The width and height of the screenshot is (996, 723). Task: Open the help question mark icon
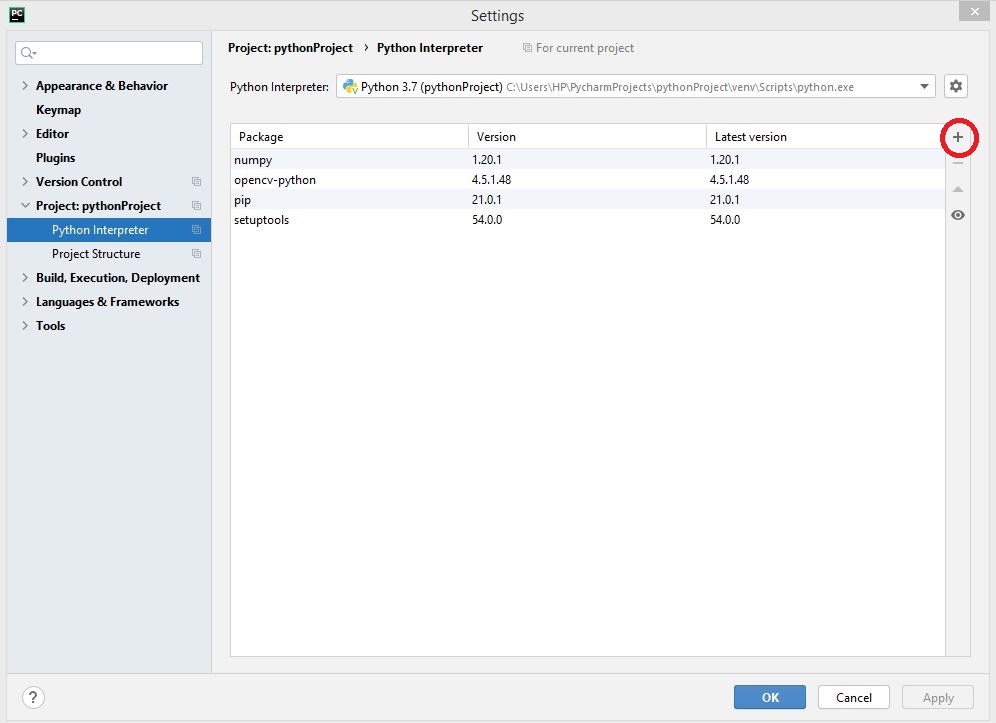point(33,697)
